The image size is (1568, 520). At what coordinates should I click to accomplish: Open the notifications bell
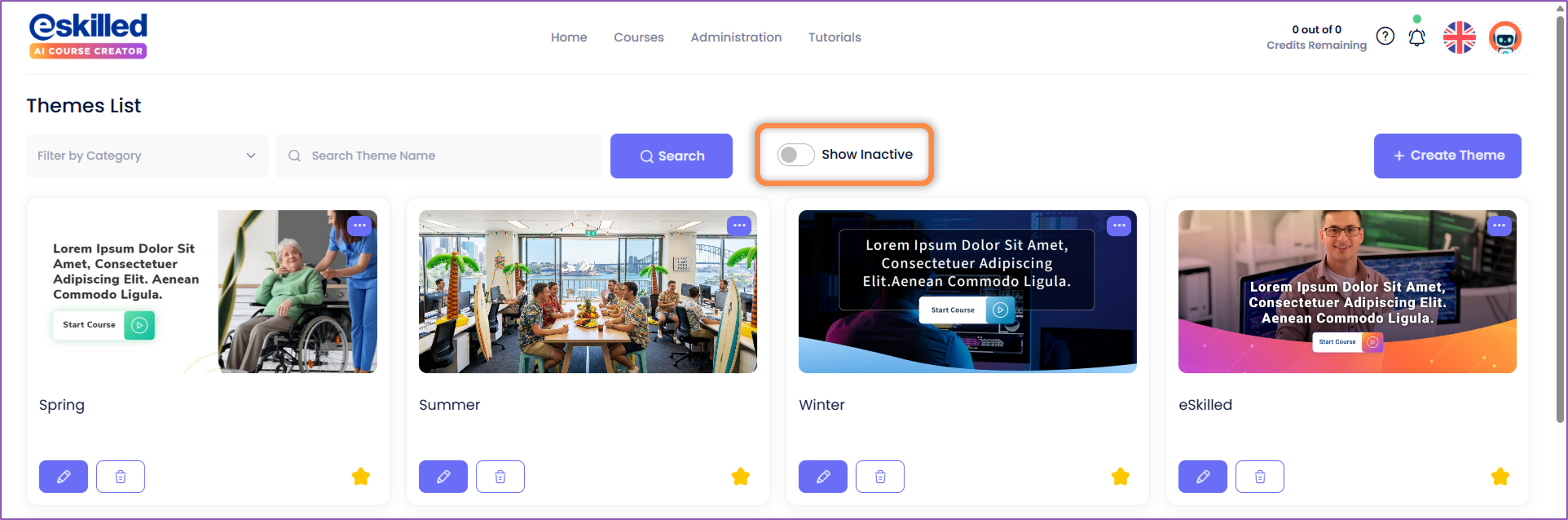pos(1416,37)
